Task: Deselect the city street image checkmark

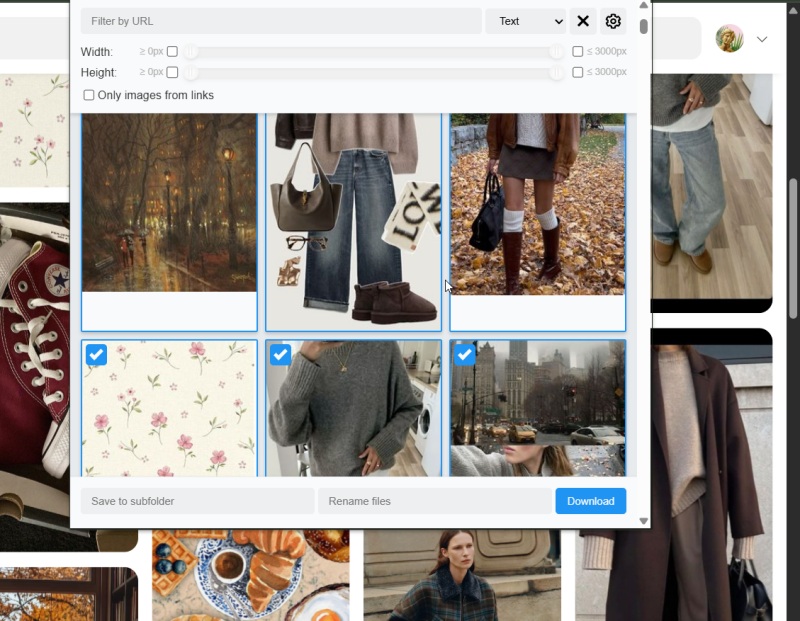Action: click(464, 355)
